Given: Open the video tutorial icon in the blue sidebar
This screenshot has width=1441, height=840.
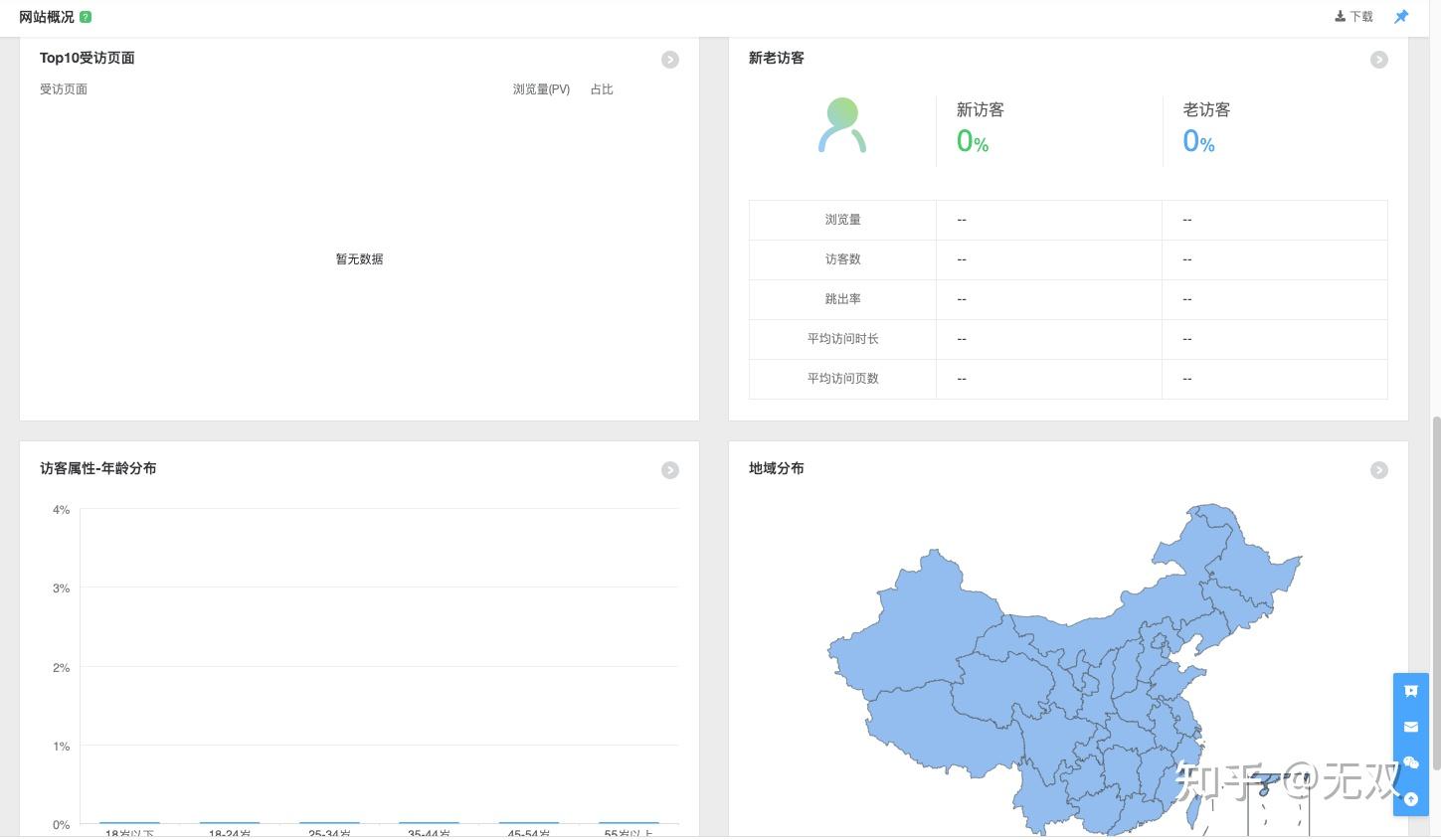Looking at the screenshot, I should (x=1410, y=691).
